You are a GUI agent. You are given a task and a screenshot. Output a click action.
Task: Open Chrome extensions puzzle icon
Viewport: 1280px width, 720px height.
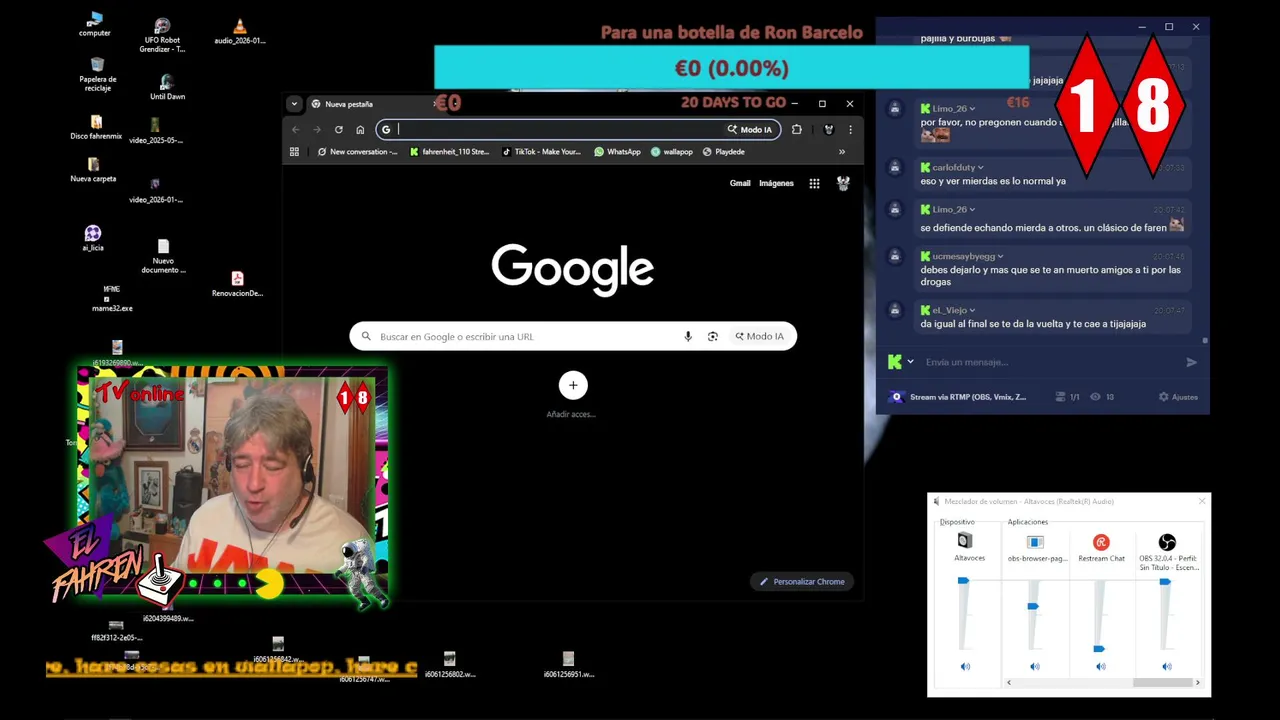click(797, 129)
